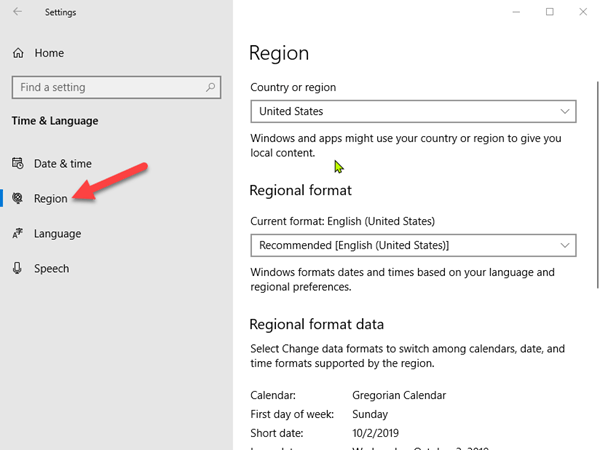The height and width of the screenshot is (450, 600).
Task: Select the Region text label in sidebar
Action: coord(51,198)
